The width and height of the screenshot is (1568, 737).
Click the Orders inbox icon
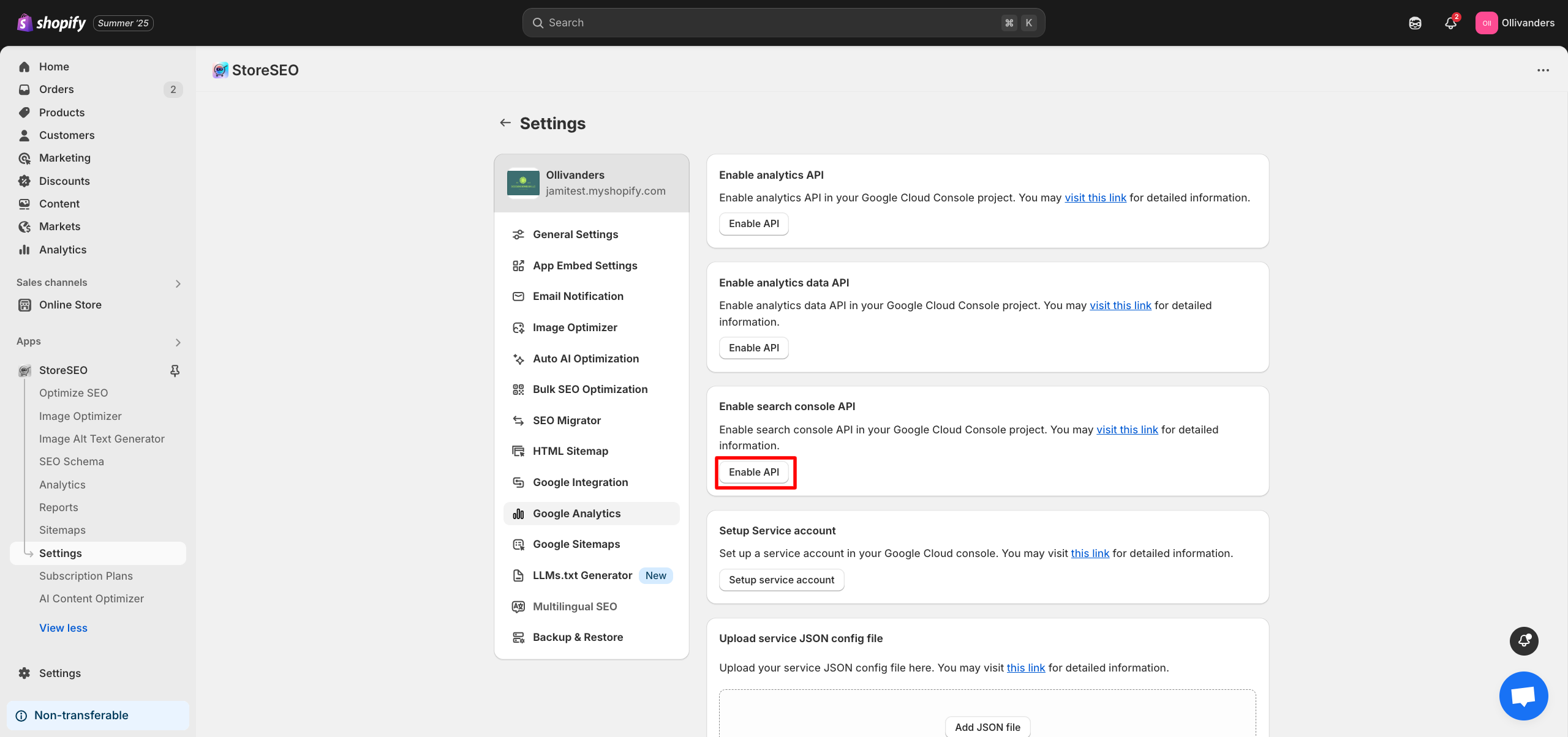(x=24, y=89)
